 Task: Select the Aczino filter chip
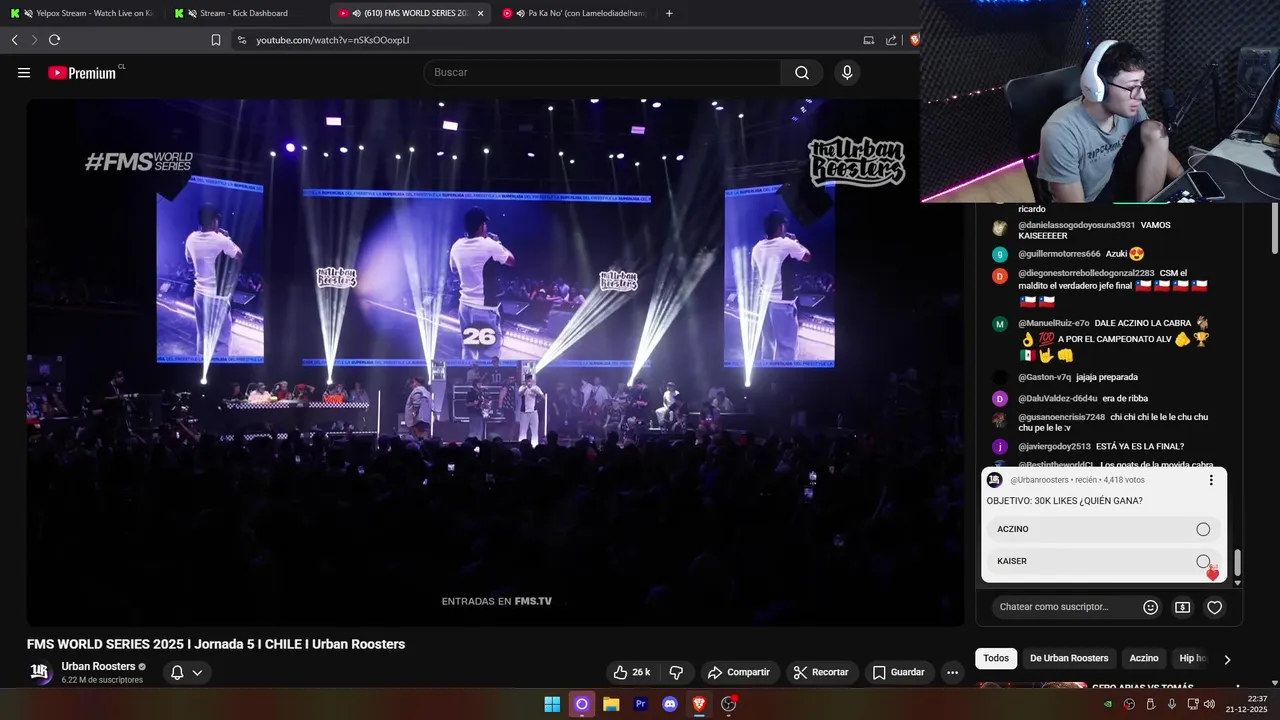click(1144, 658)
